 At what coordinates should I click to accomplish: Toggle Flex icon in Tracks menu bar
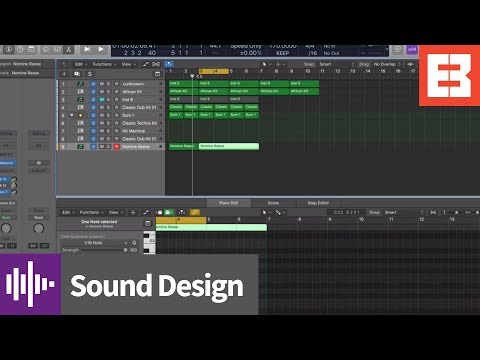[x=156, y=64]
